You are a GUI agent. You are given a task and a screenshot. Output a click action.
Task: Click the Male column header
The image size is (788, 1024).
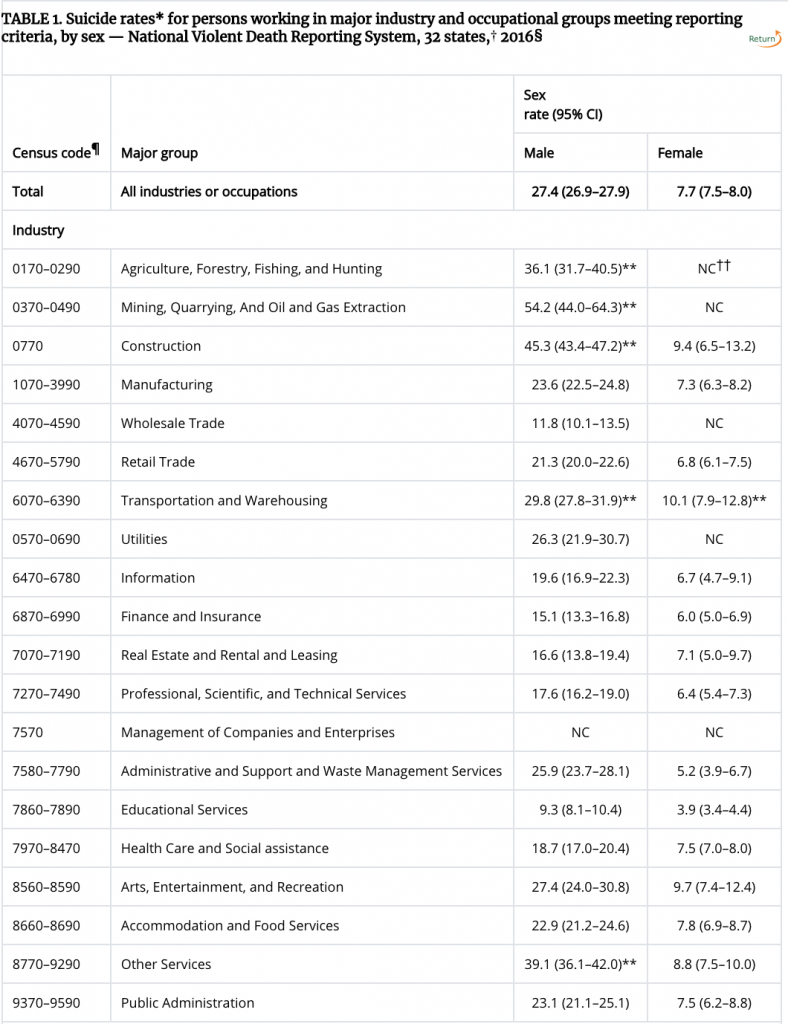click(539, 153)
